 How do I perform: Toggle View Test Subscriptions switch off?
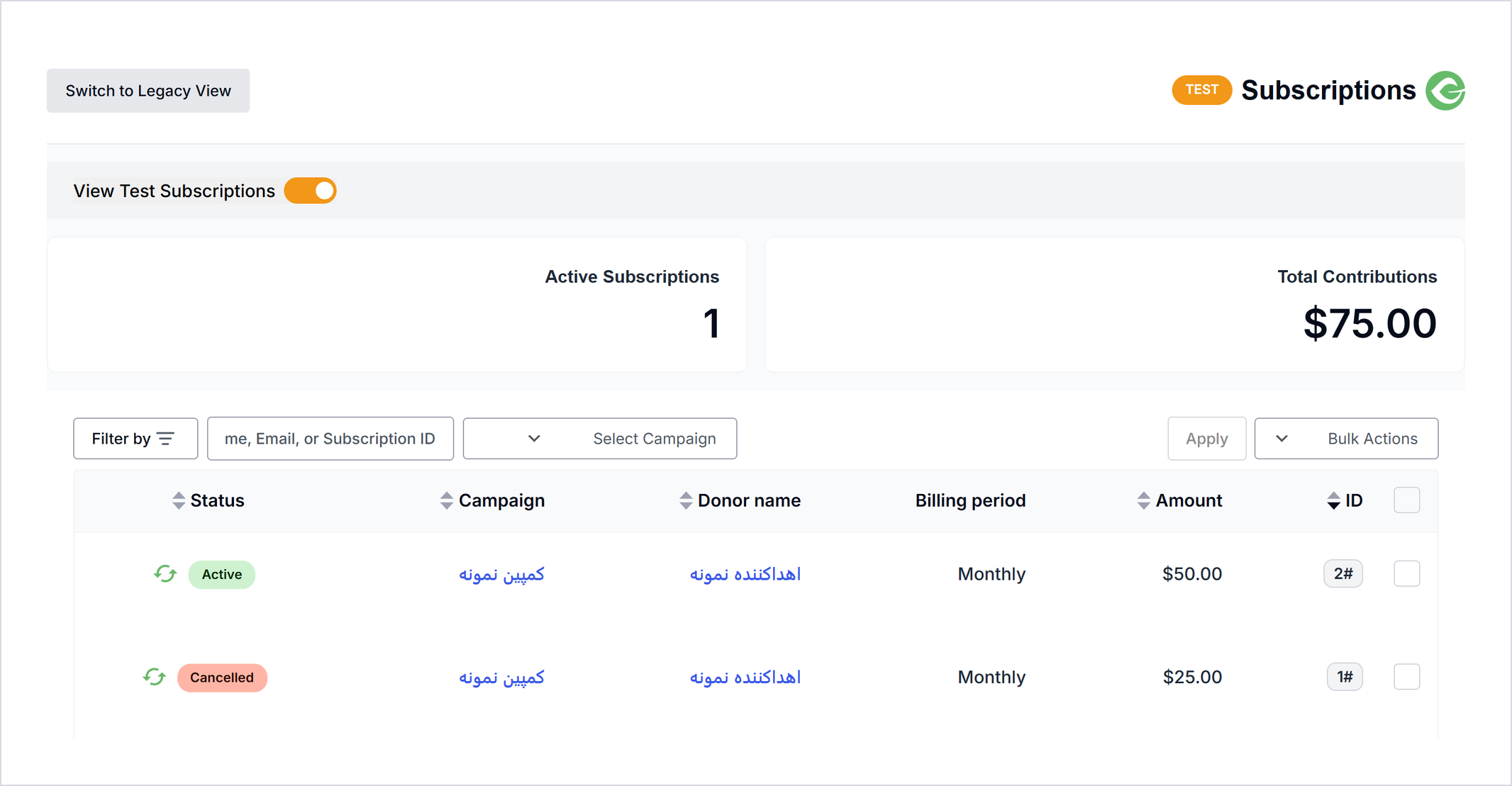(x=310, y=191)
